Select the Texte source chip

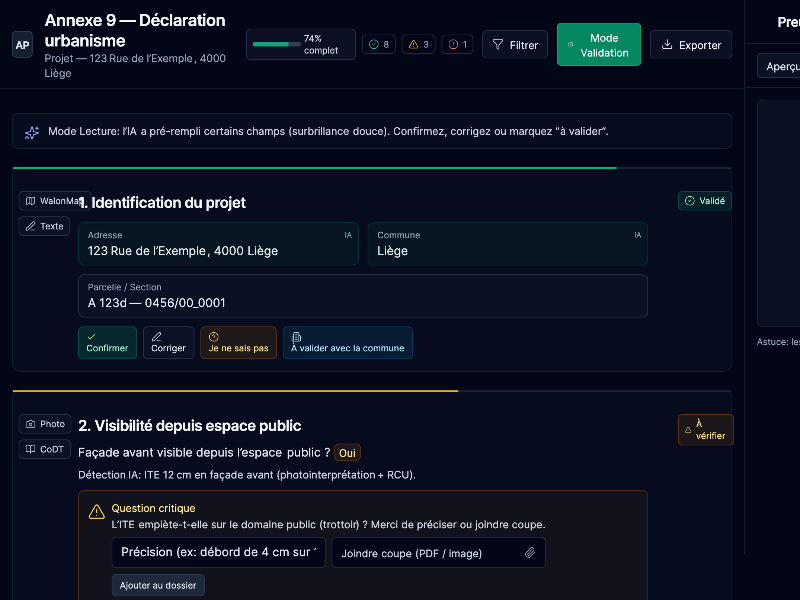click(x=44, y=226)
